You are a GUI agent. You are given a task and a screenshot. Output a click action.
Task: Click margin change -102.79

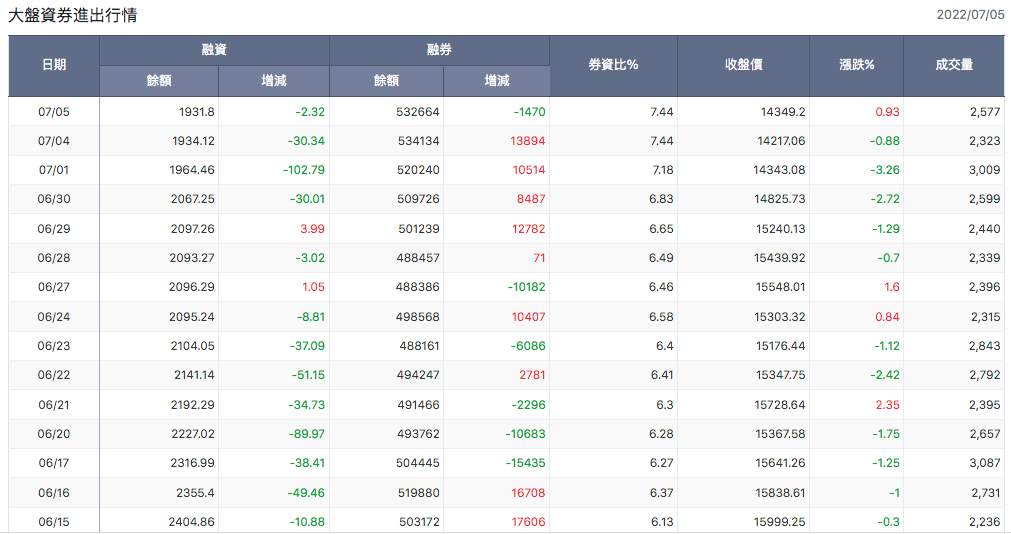click(304, 170)
